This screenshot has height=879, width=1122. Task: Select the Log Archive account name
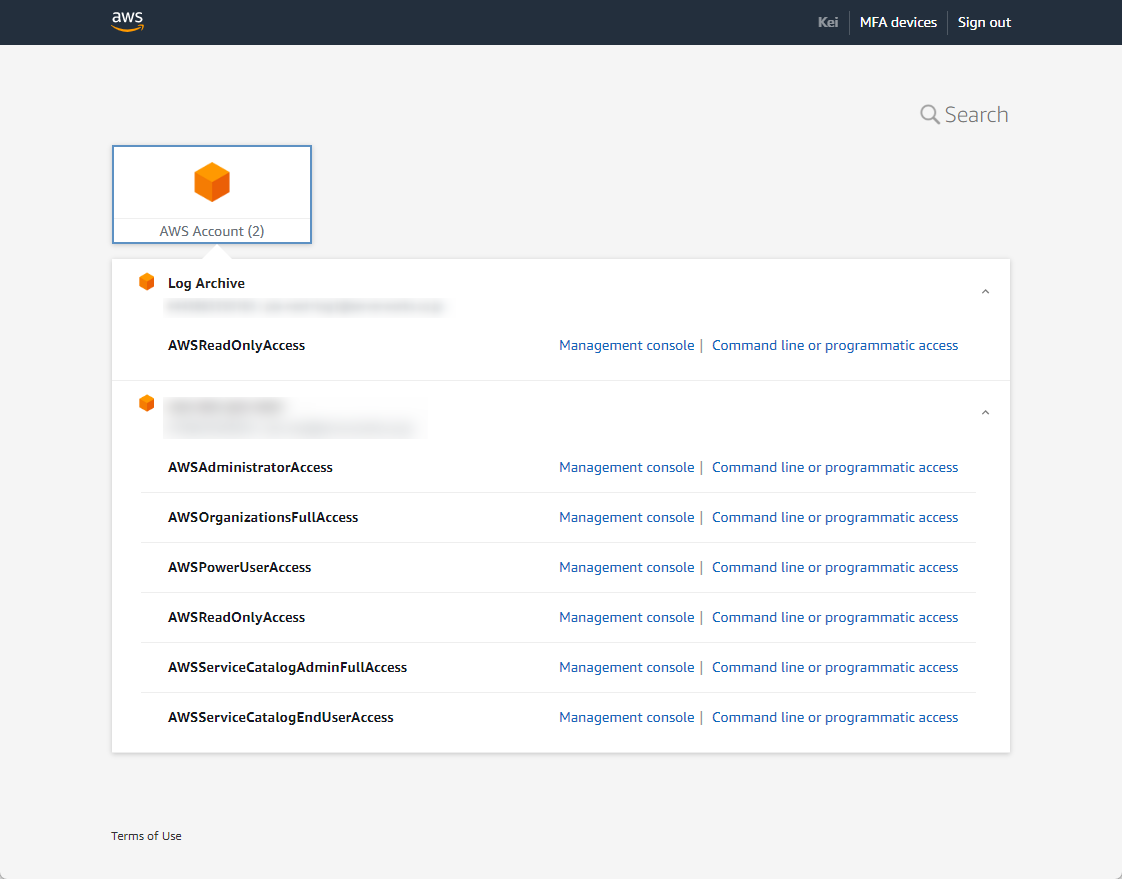click(x=206, y=283)
